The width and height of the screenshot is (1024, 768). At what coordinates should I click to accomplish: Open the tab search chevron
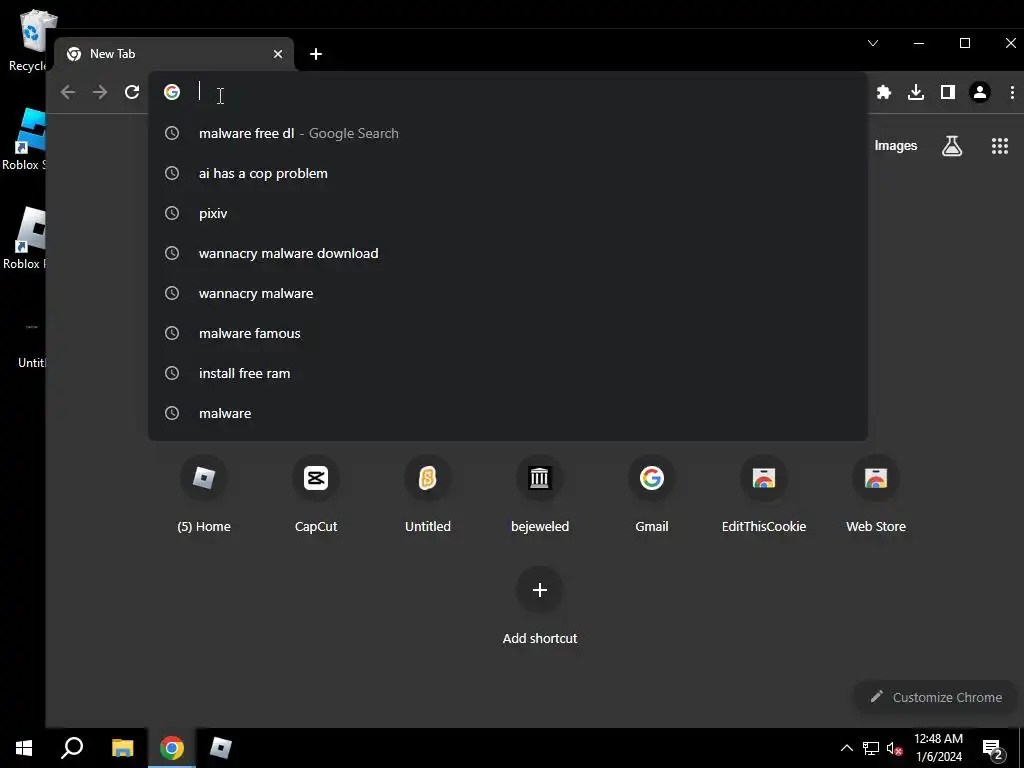pos(872,43)
